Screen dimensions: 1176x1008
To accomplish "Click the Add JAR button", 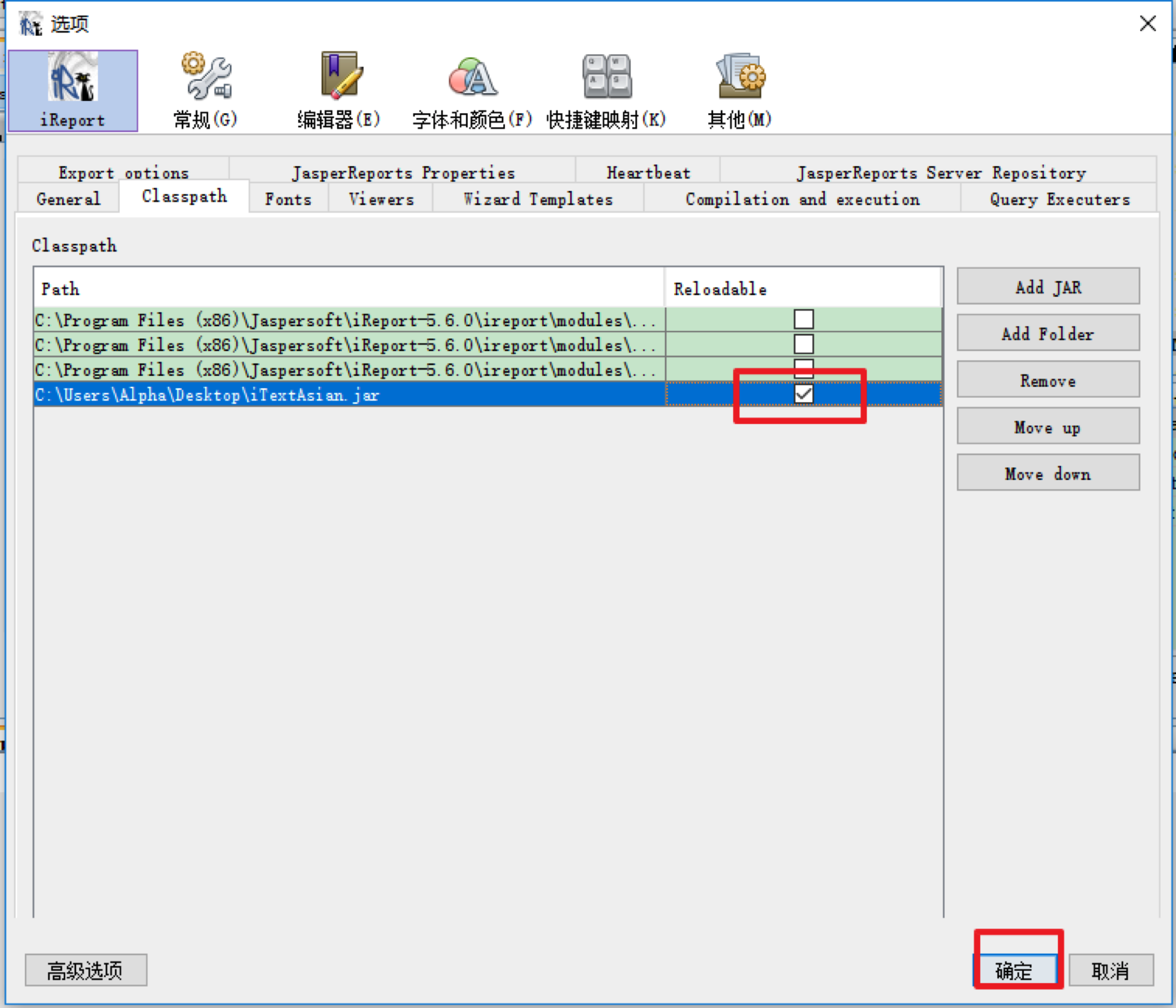I will (1048, 286).
